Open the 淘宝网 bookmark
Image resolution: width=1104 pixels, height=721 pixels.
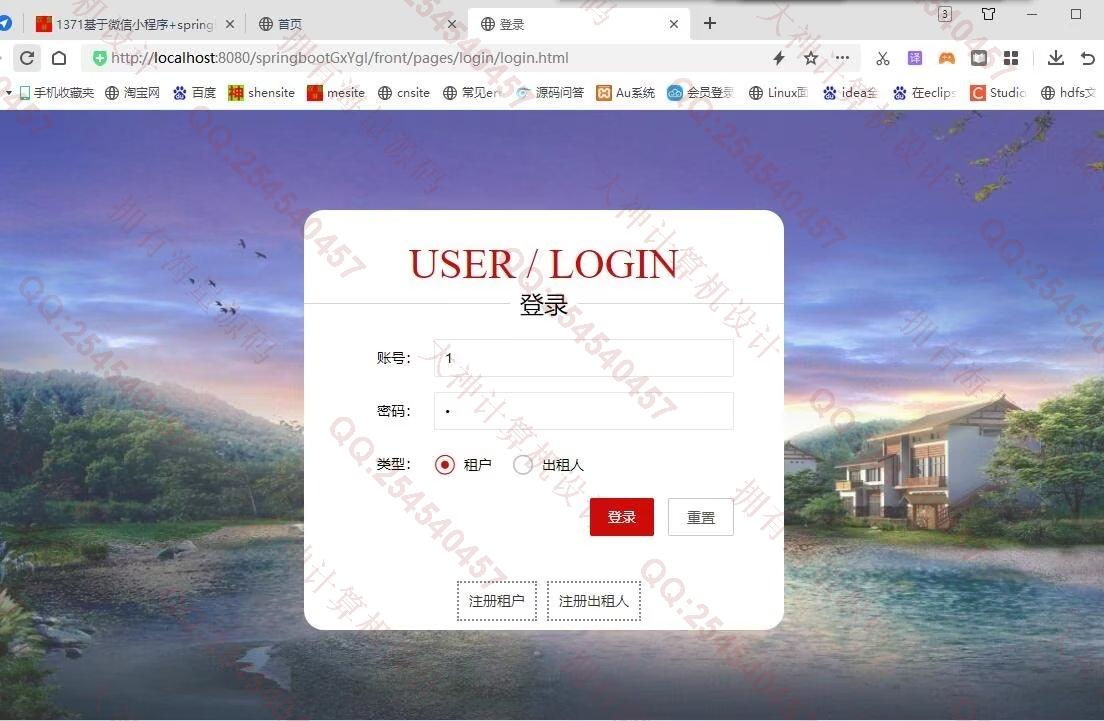pos(132,92)
